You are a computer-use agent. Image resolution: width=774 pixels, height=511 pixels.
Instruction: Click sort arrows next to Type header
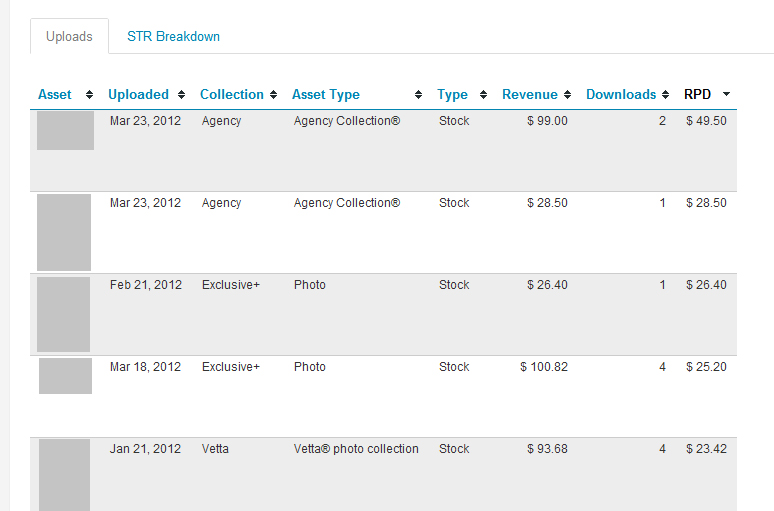point(484,94)
